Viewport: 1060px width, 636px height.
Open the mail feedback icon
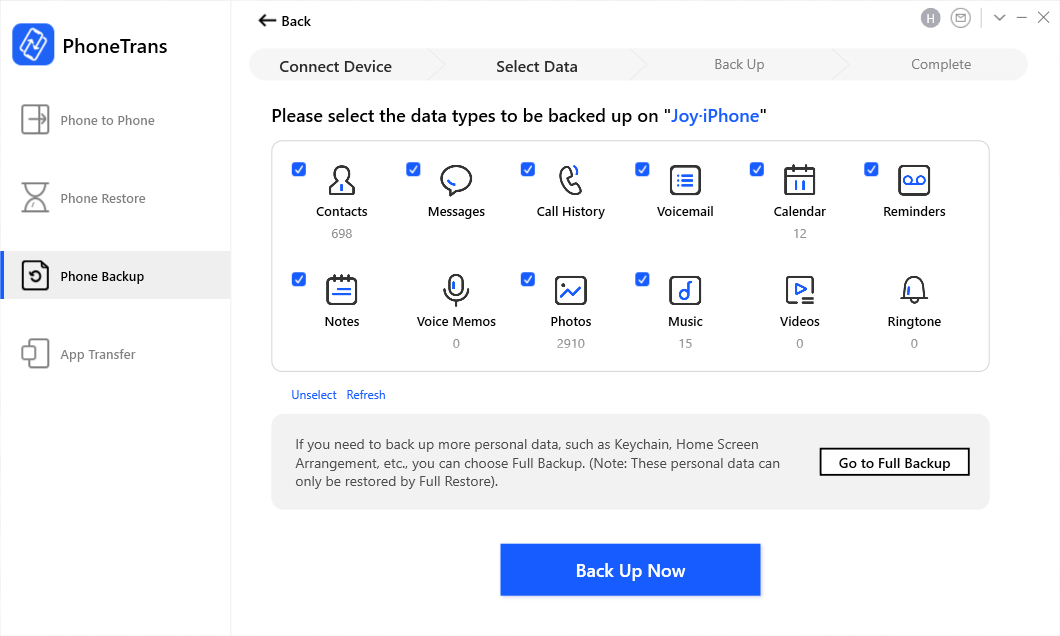point(960,18)
